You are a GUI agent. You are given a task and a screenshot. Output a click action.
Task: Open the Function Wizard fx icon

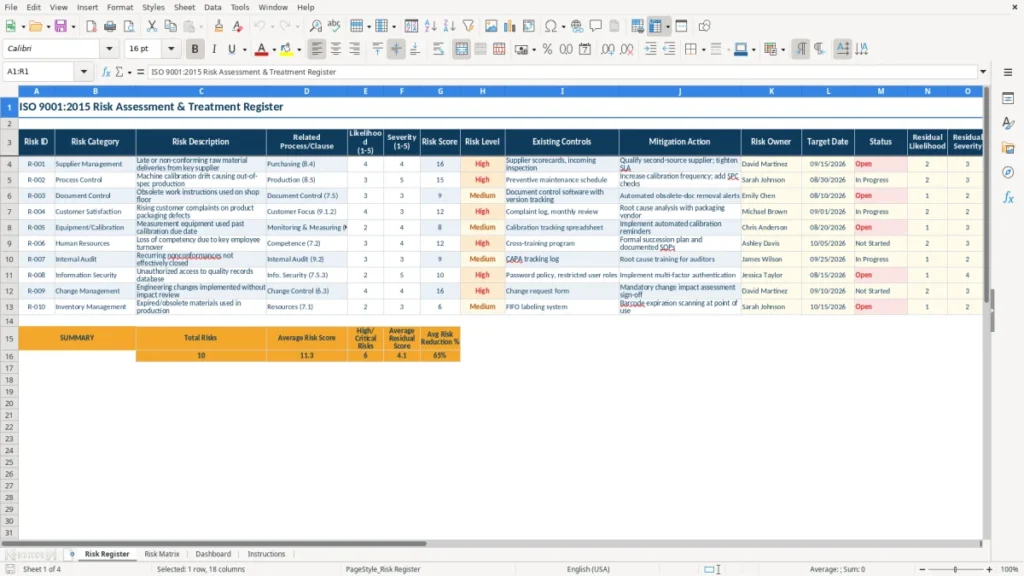click(x=106, y=72)
